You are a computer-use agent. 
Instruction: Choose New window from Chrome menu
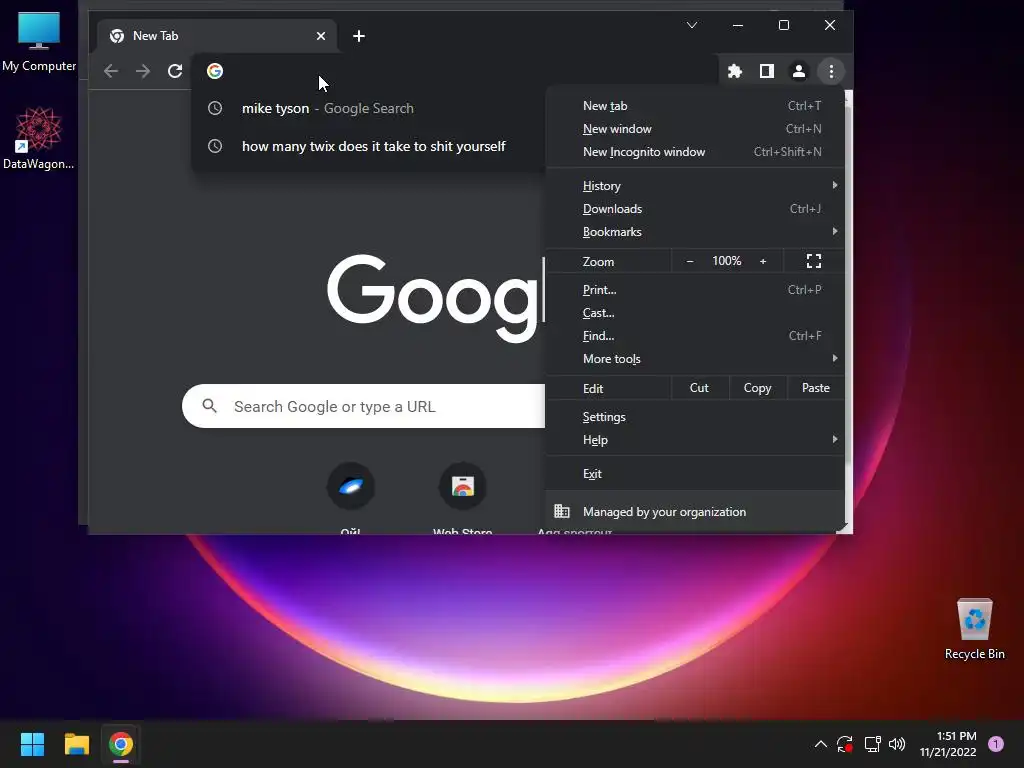(695, 129)
